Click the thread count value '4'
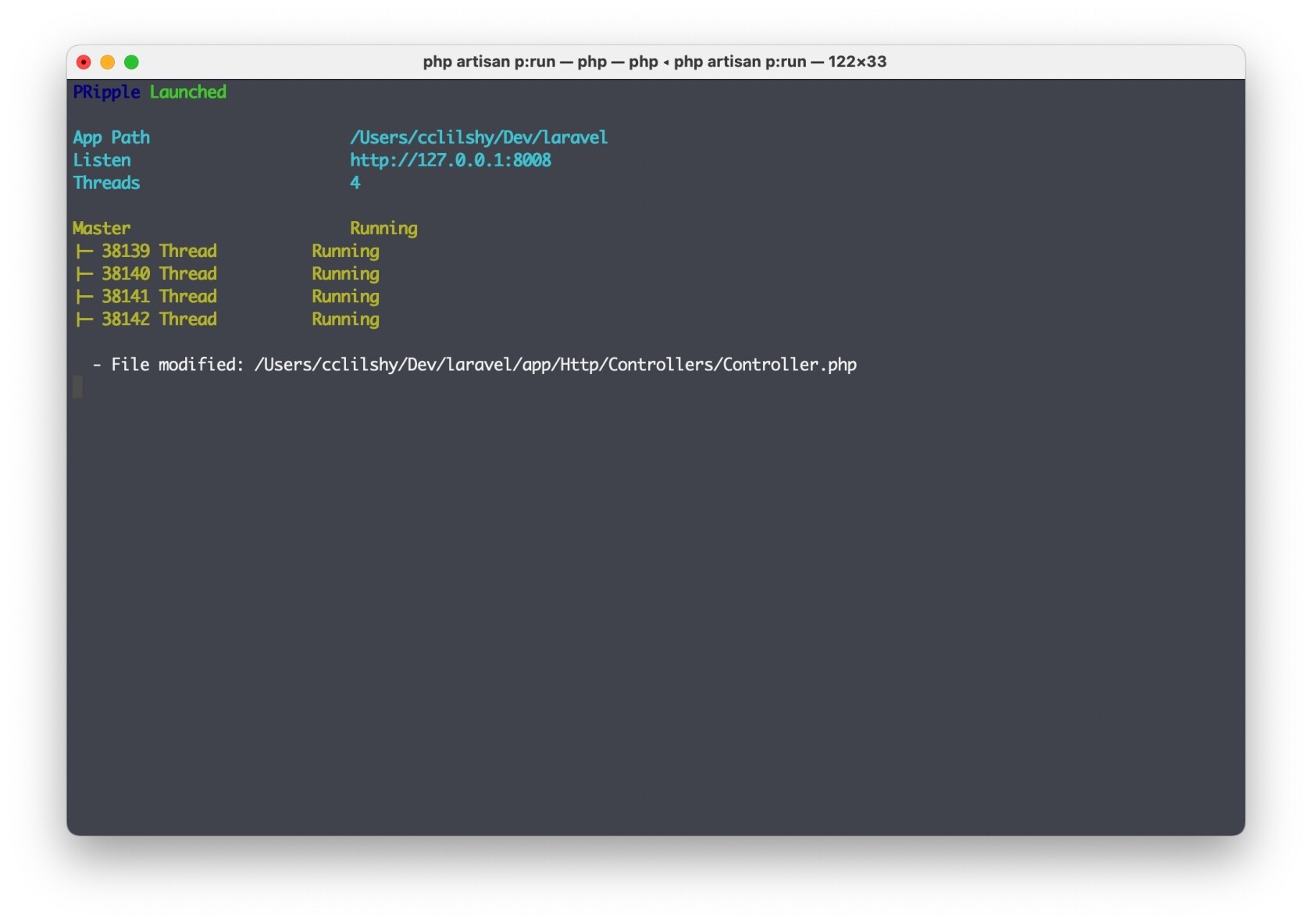This screenshot has height=924, width=1312. coord(355,183)
